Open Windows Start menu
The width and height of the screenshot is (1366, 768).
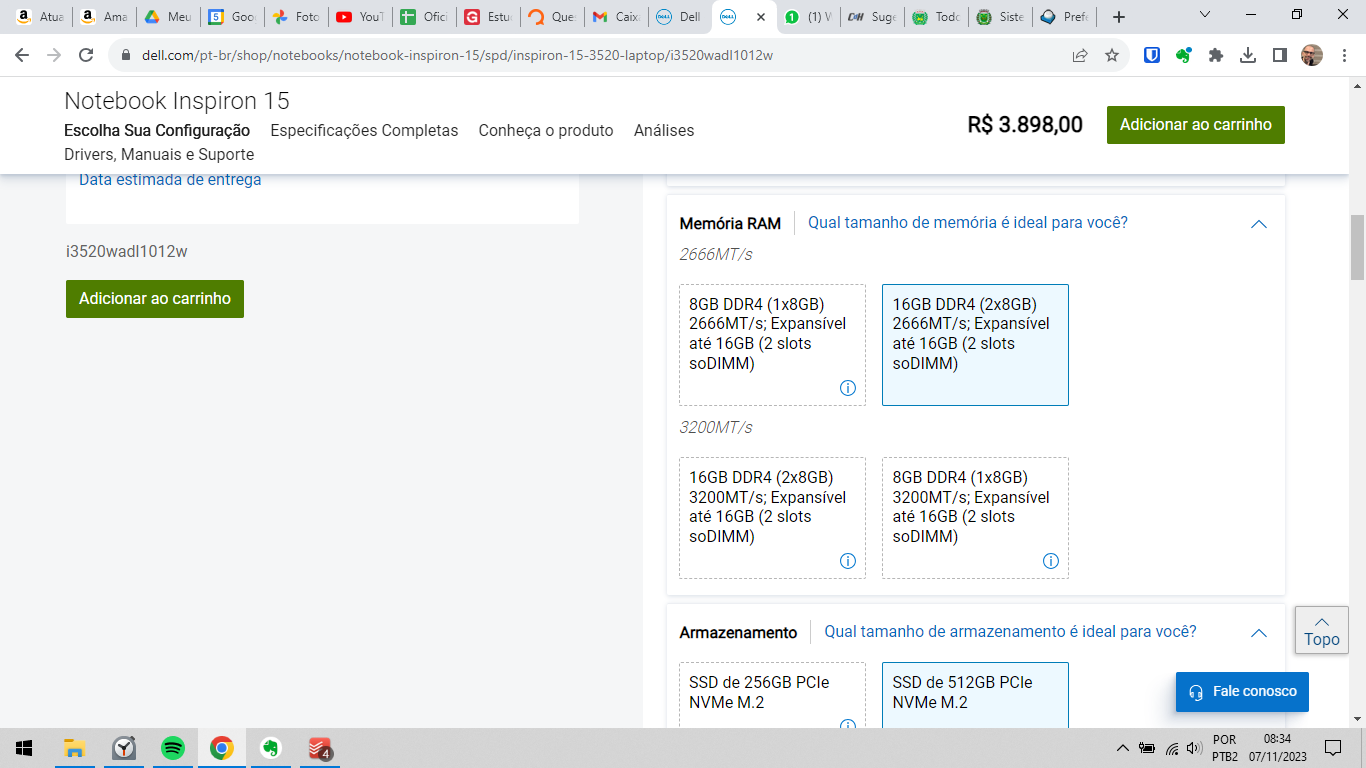(24, 748)
